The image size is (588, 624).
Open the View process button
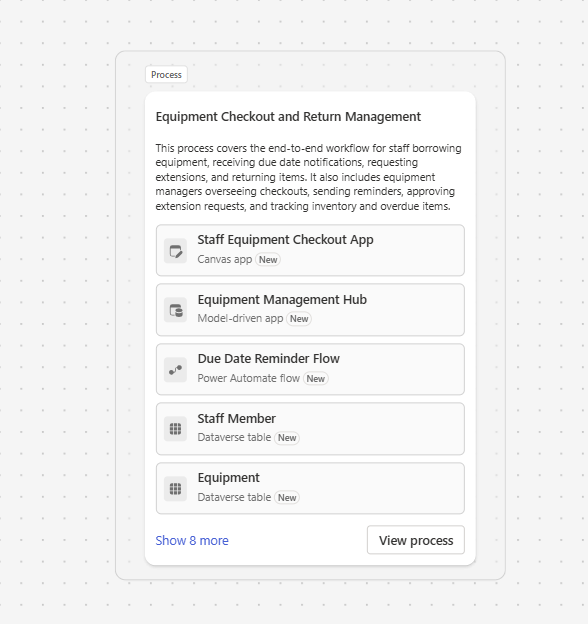(x=416, y=540)
